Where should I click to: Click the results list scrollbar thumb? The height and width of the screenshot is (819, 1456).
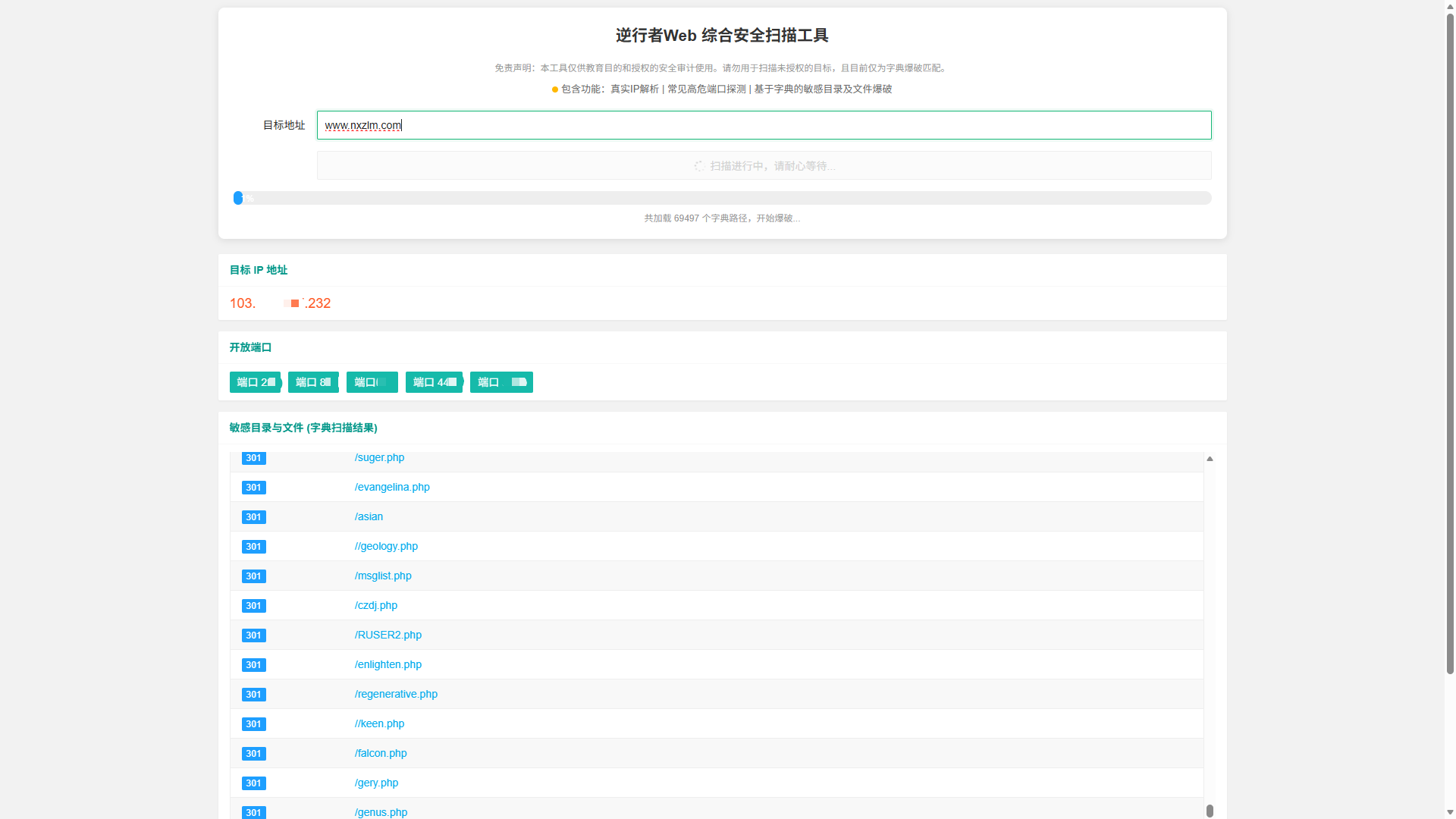1210,811
